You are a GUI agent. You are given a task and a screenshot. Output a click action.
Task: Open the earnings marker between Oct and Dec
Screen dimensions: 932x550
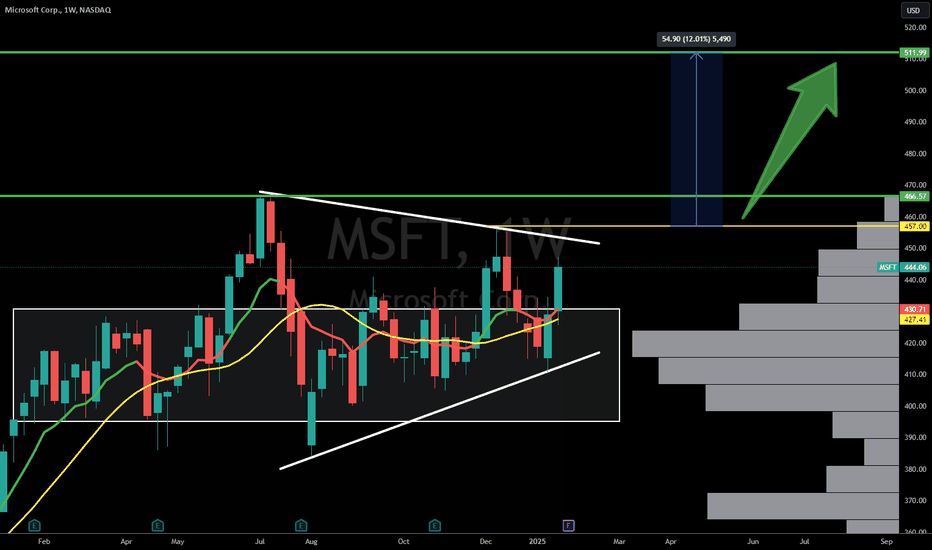(434, 525)
